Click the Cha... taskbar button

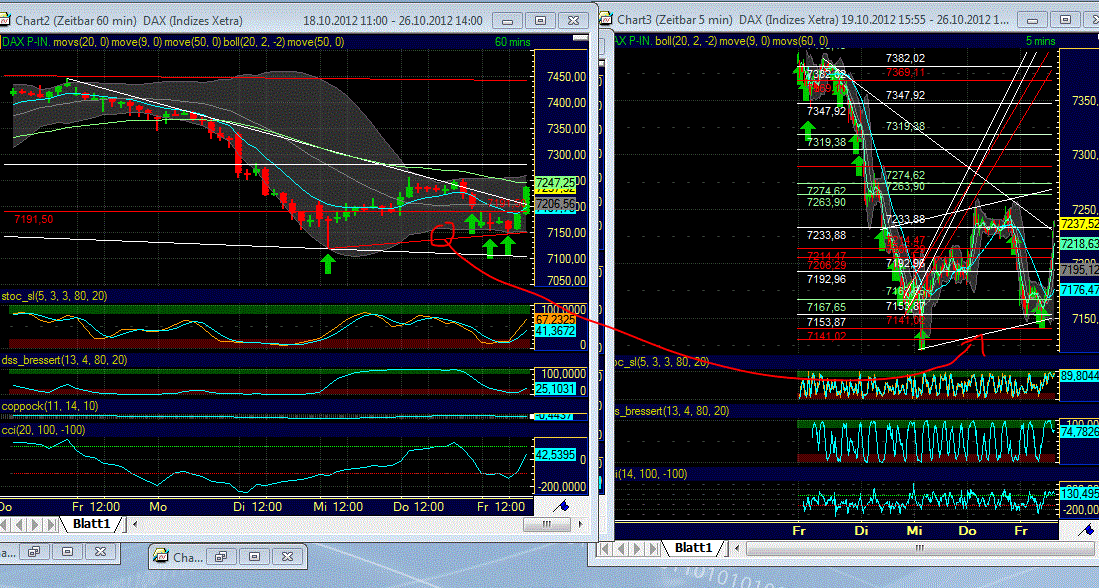190,557
